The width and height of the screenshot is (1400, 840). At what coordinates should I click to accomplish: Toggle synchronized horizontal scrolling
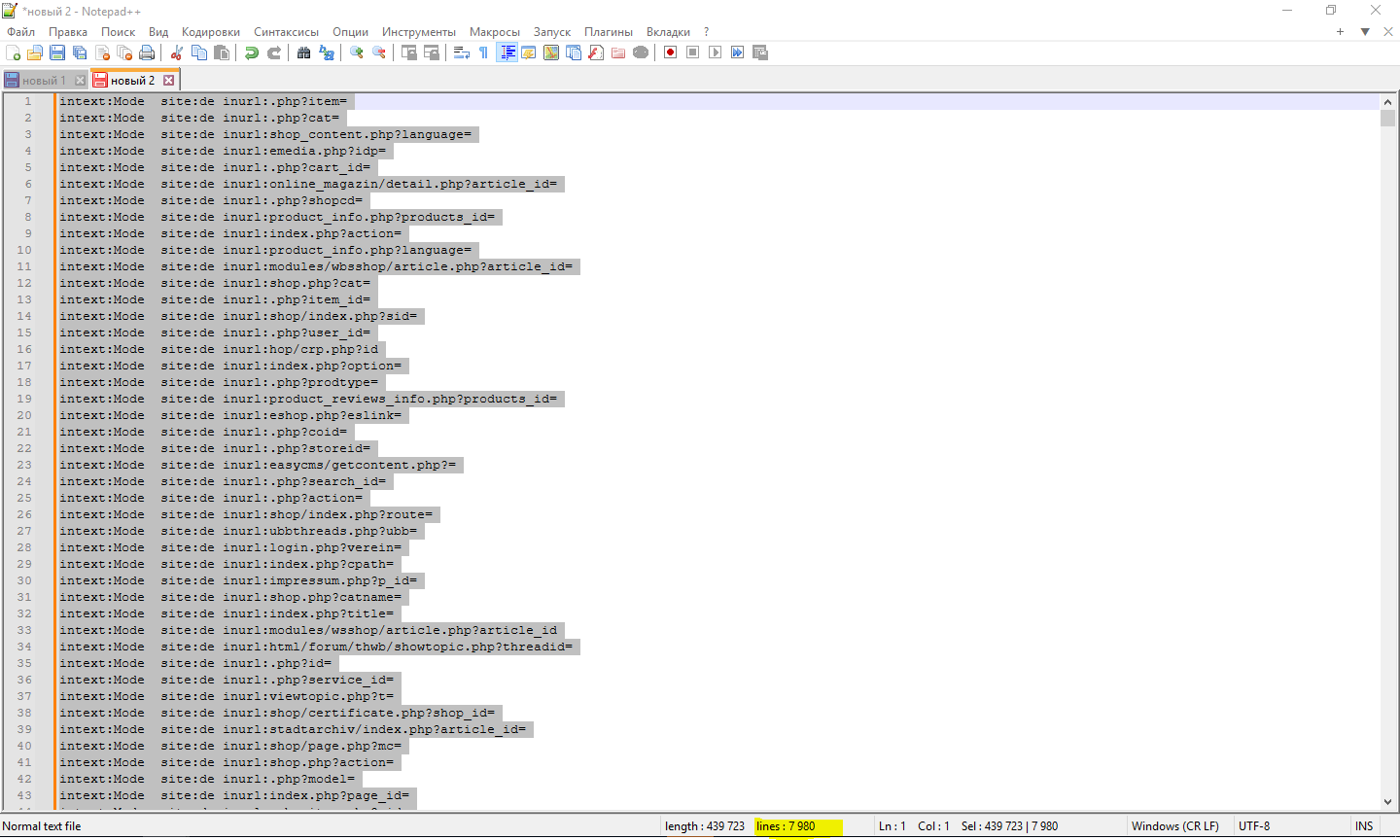coord(432,52)
